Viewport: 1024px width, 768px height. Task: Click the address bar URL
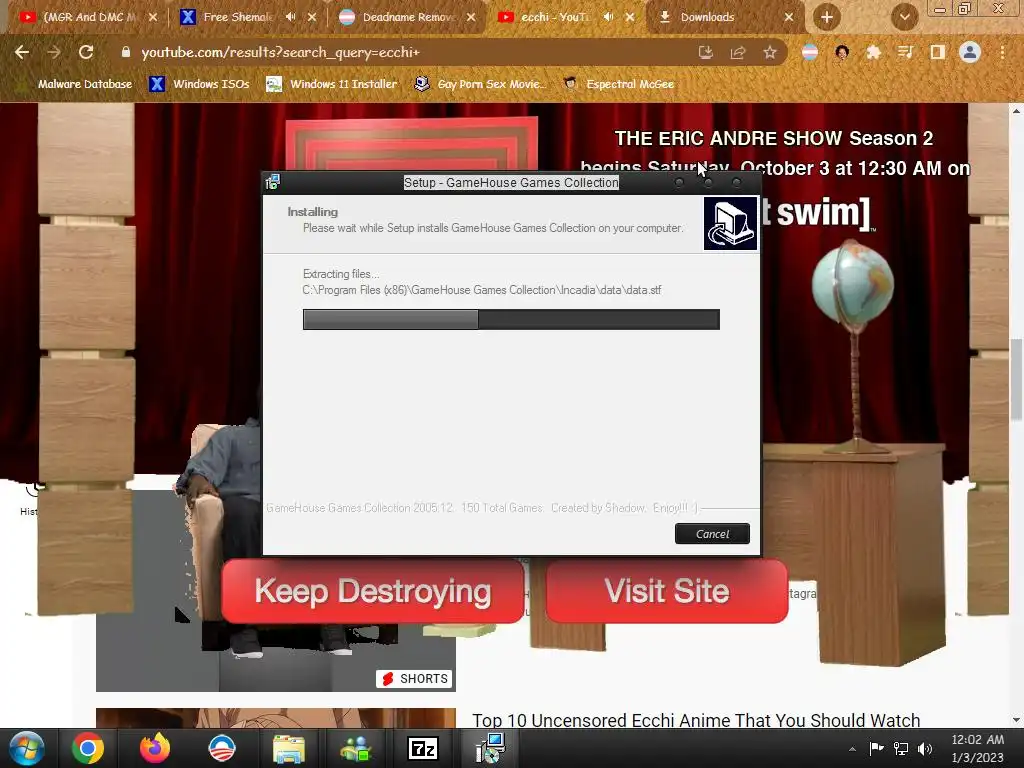pos(280,52)
